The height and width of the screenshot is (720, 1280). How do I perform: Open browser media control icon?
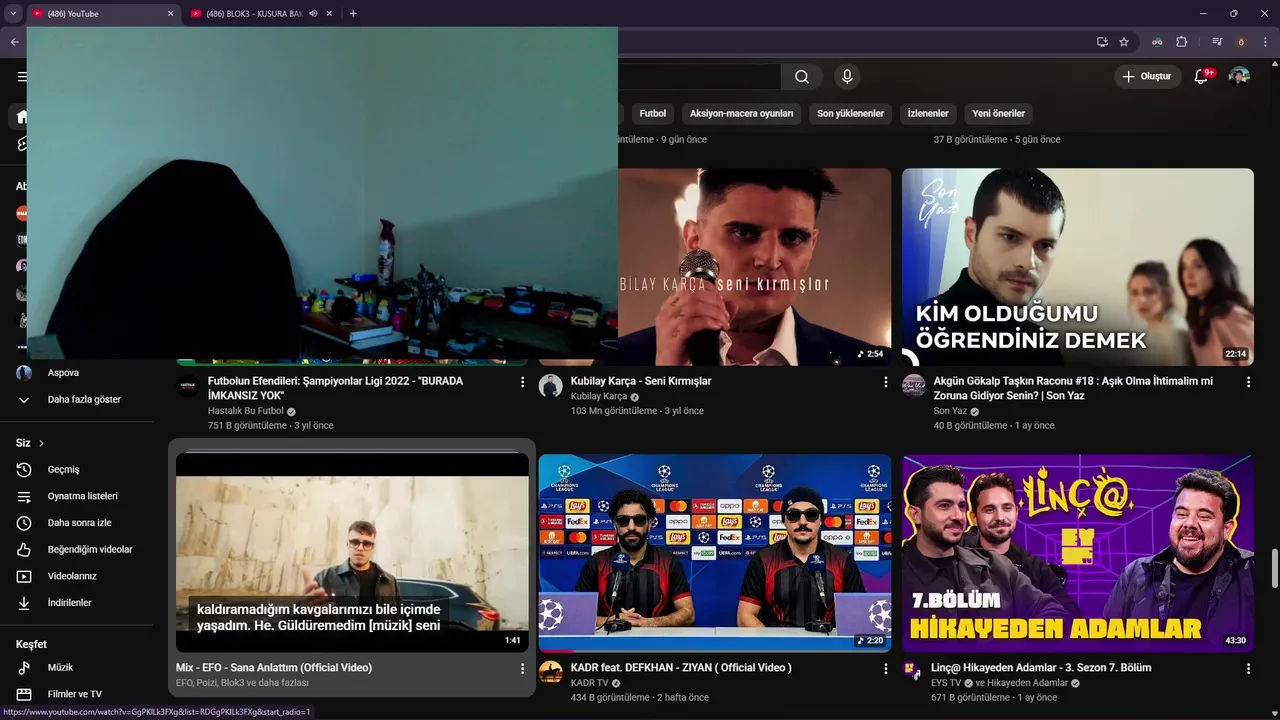pos(1217,42)
